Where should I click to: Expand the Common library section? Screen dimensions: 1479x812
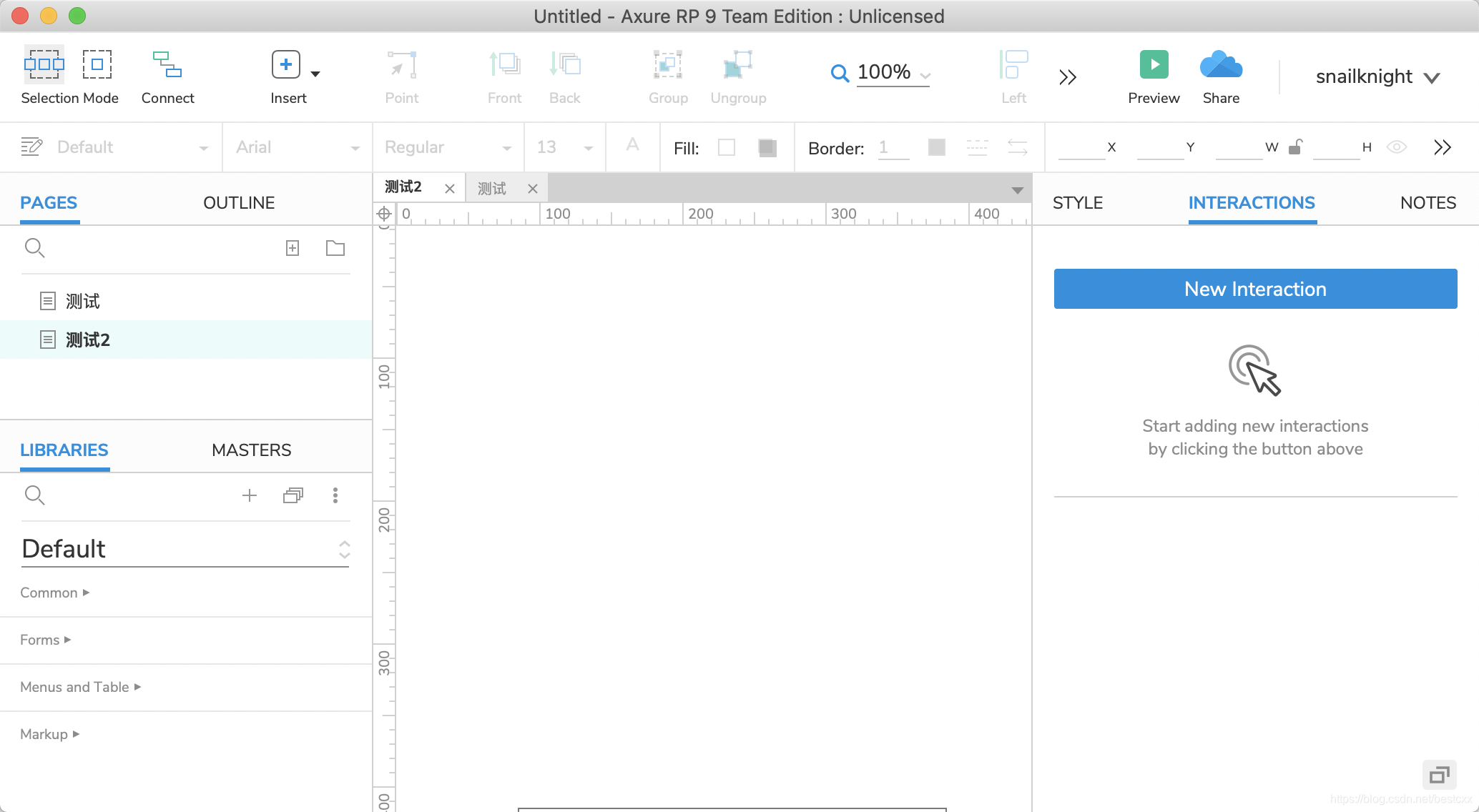(54, 593)
